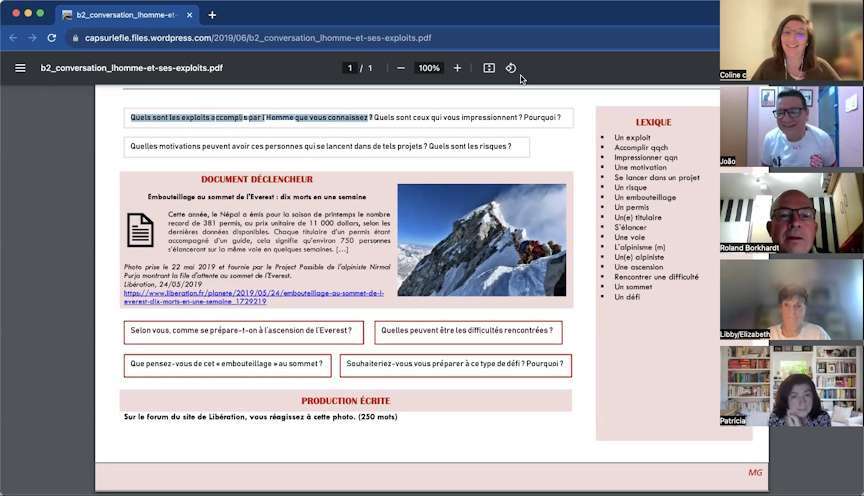The height and width of the screenshot is (496, 864).
Task: Click the 'Sur le forum du site' instruction
Action: (261, 417)
